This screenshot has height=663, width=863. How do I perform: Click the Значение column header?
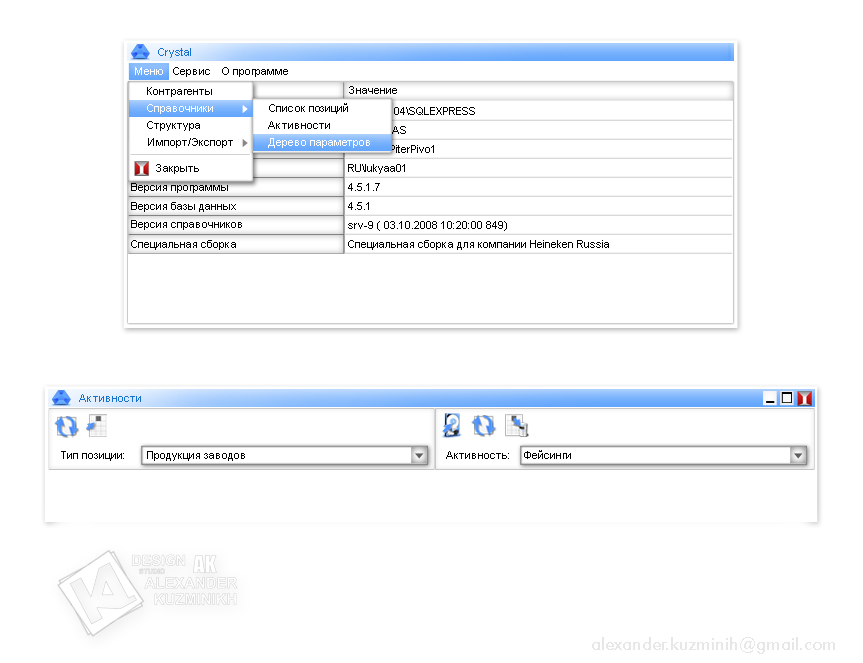coord(538,90)
